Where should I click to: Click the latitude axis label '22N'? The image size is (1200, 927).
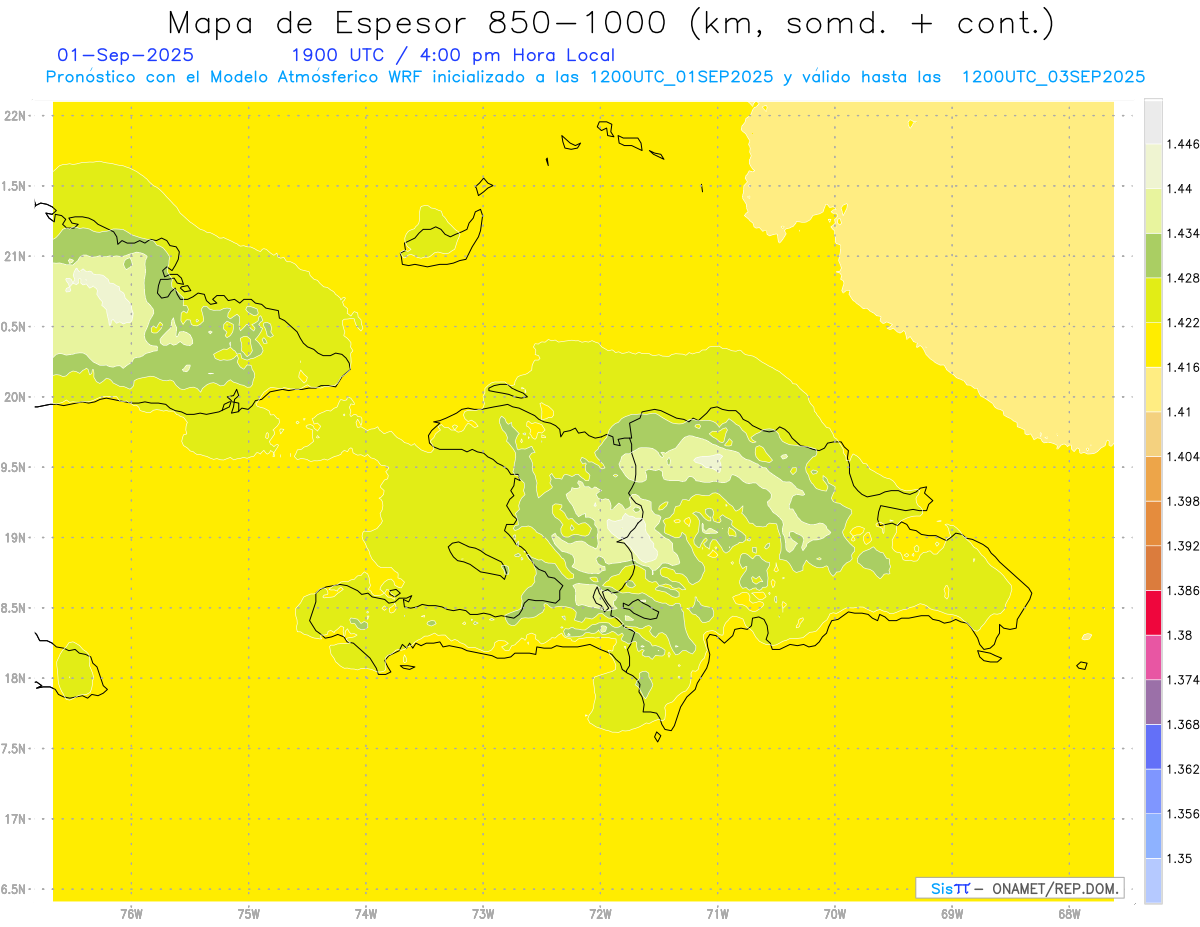coord(15,116)
